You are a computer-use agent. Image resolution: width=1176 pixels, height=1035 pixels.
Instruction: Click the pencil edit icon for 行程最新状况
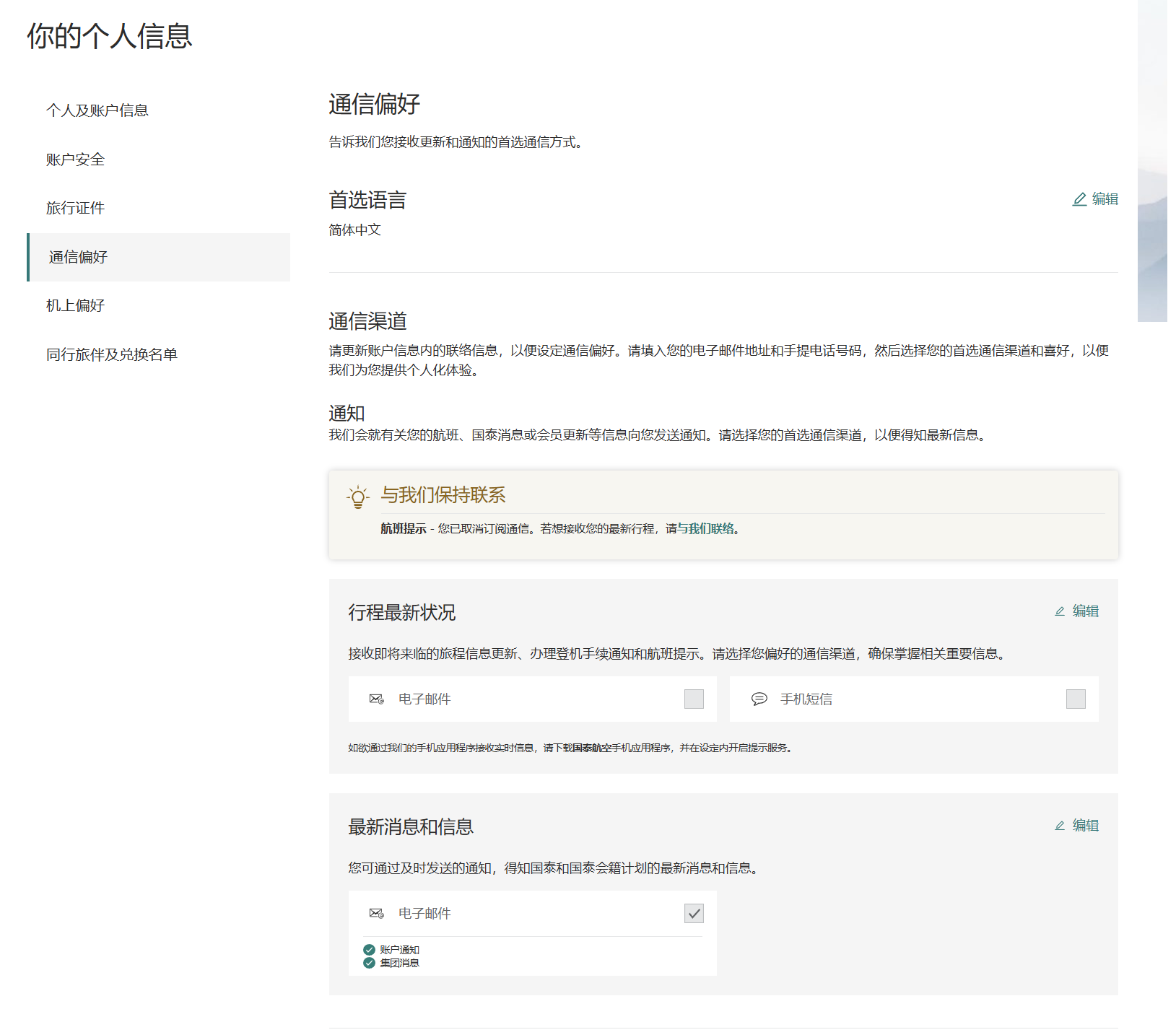1059,610
